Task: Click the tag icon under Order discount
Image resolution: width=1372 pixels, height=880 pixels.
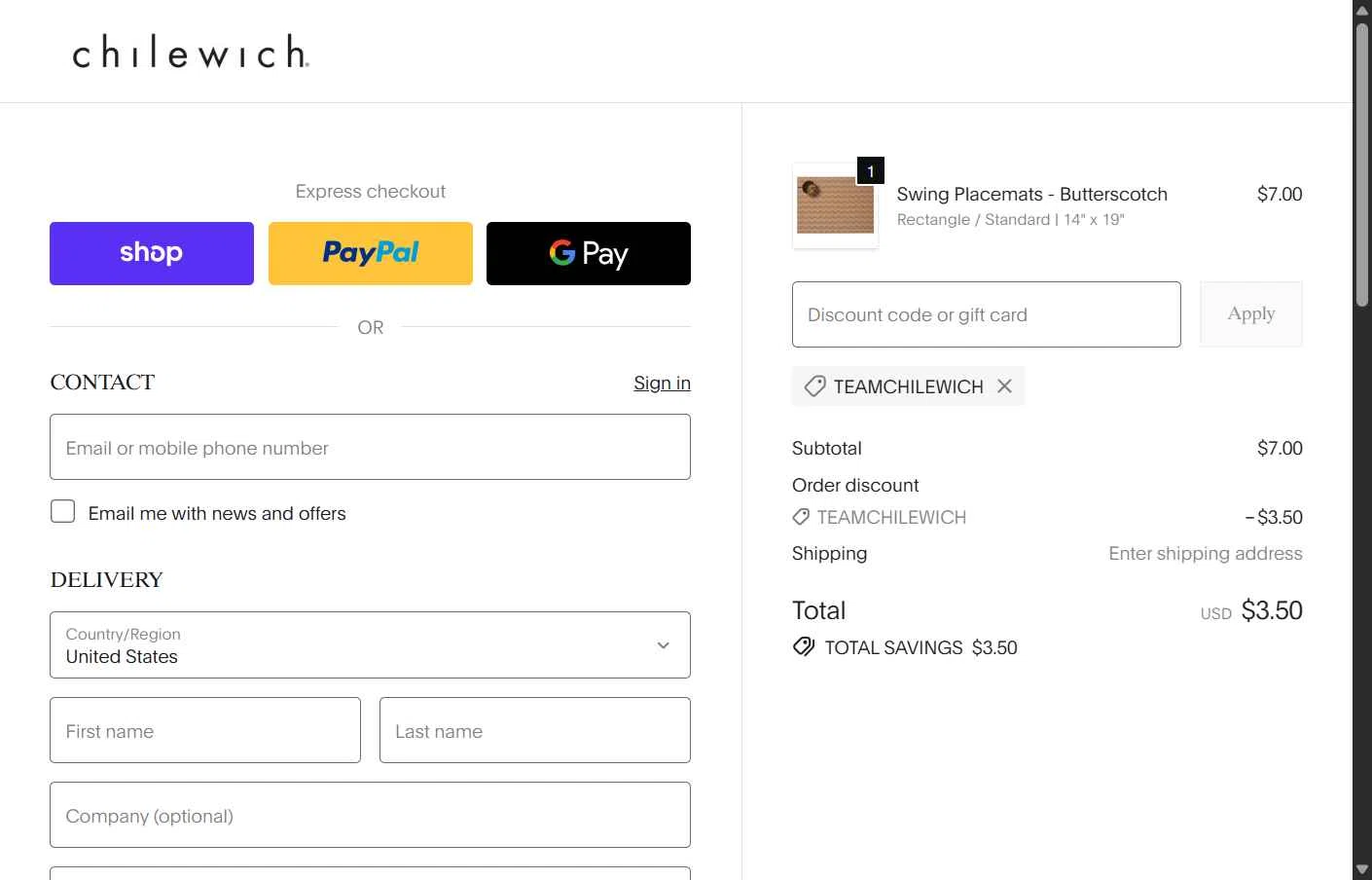Action: (x=801, y=517)
